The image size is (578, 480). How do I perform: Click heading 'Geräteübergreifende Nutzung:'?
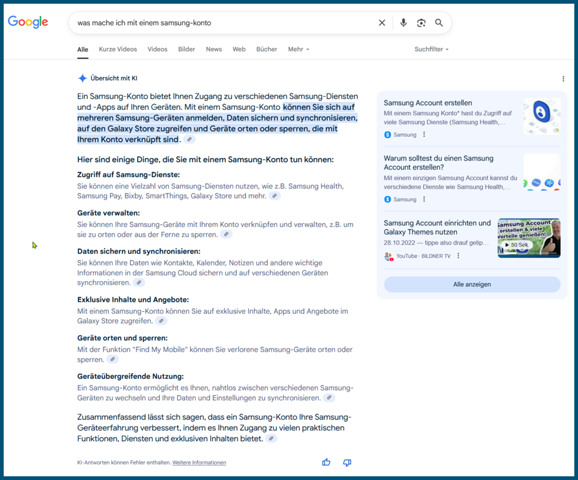pyautogui.click(x=130, y=376)
